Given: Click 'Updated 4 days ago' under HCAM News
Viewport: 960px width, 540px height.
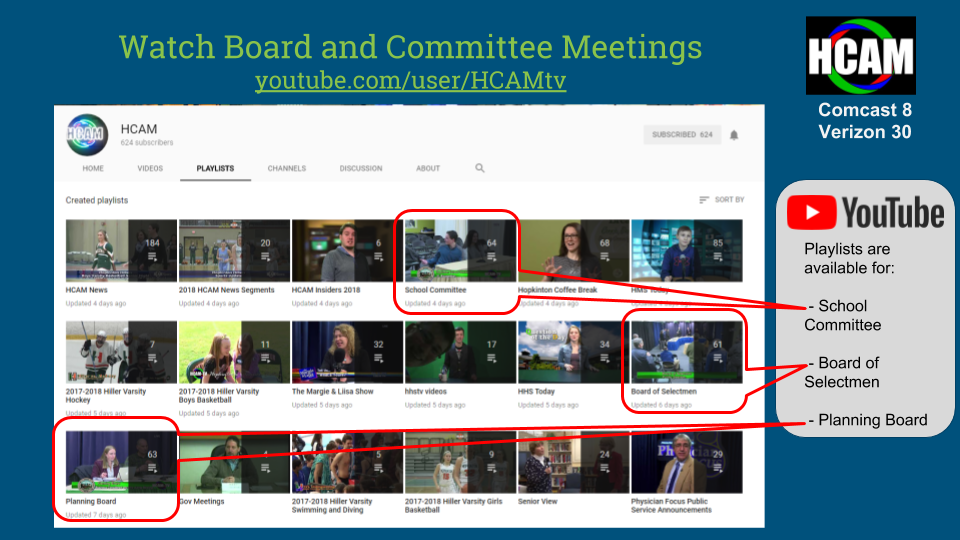Looking at the screenshot, I should point(96,304).
